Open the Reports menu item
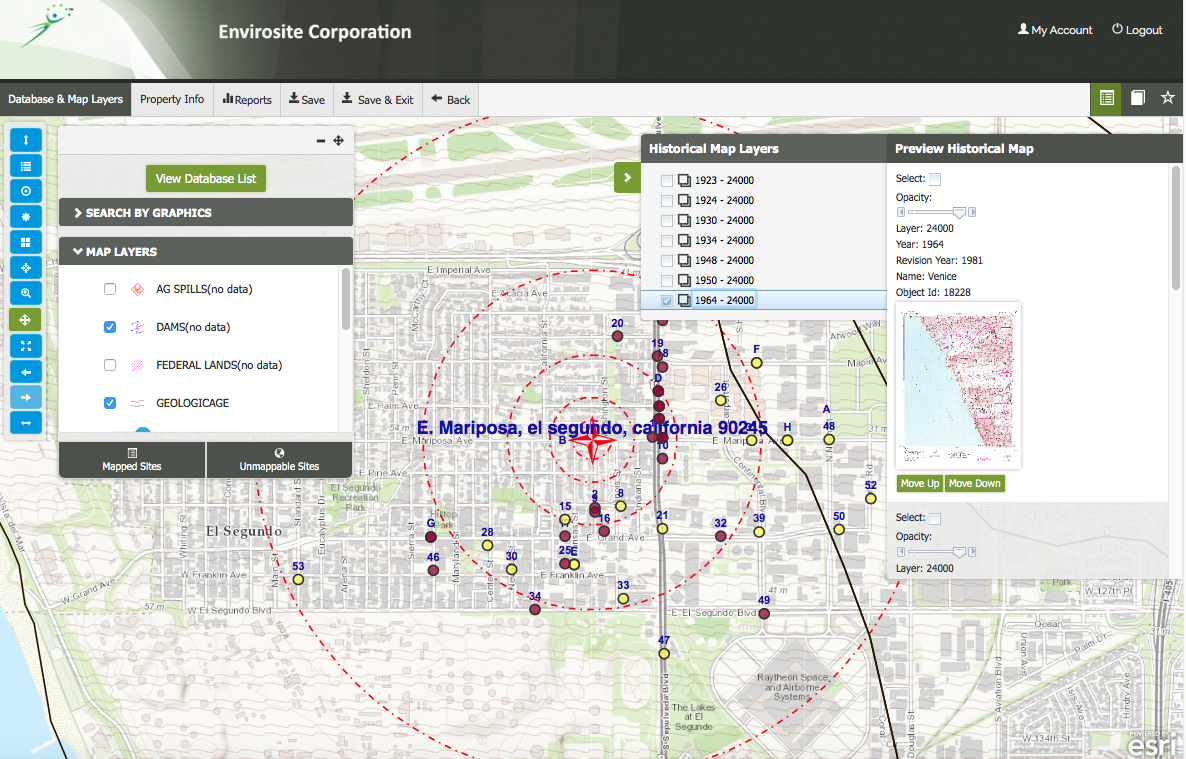1186x759 pixels. click(247, 99)
